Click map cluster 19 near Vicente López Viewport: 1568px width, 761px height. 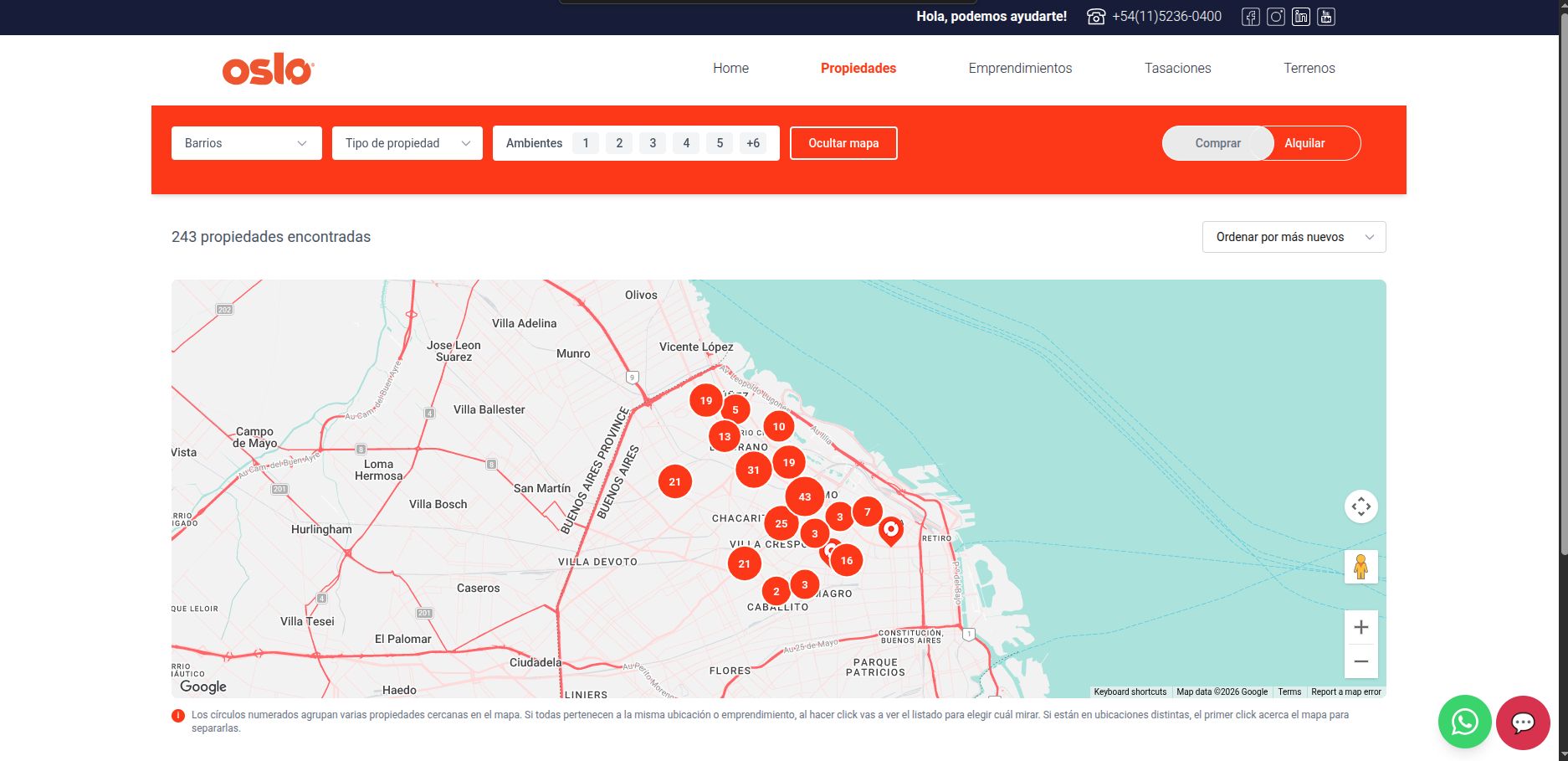point(706,400)
